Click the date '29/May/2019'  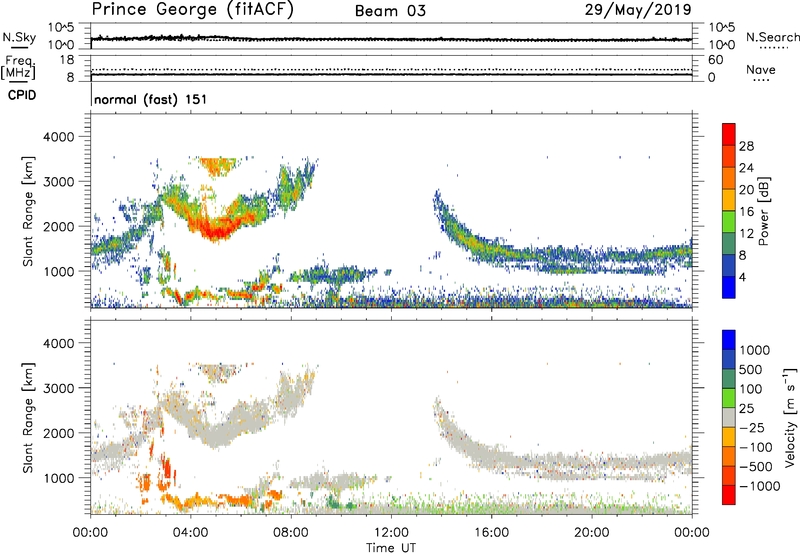[x=638, y=10]
